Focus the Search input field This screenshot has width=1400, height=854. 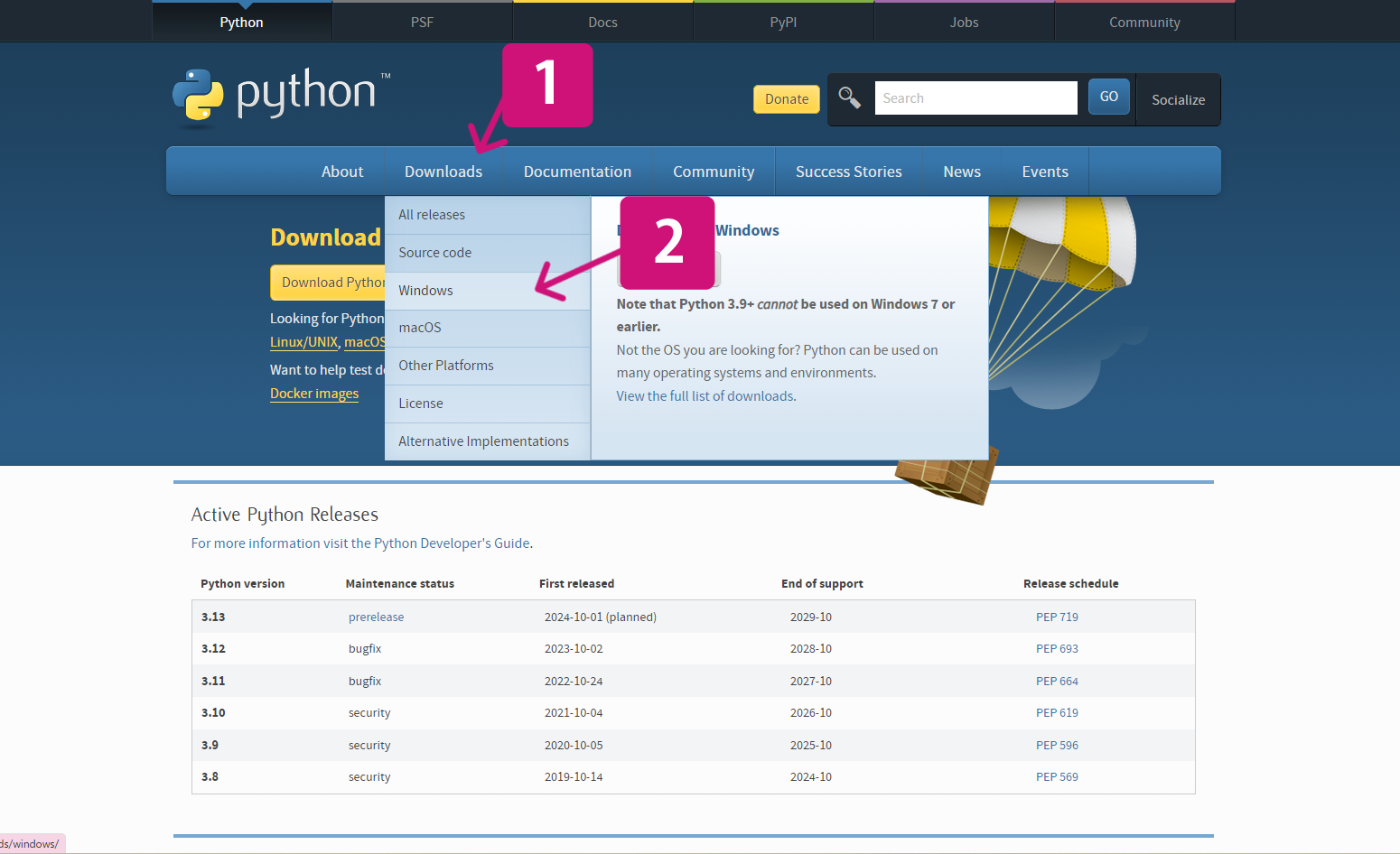click(975, 98)
